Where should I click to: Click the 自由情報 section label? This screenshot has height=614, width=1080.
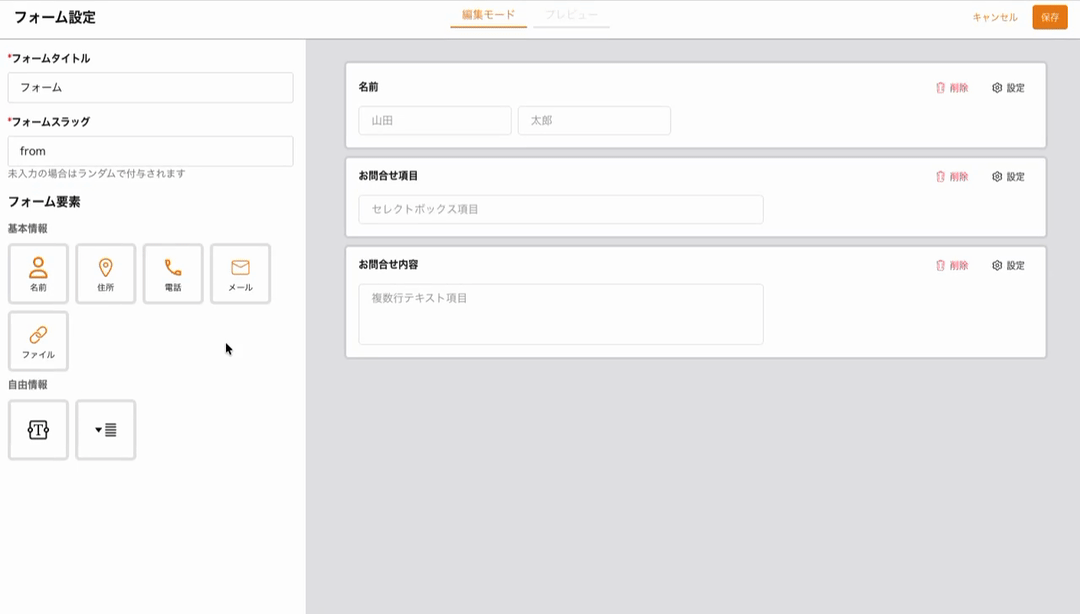pyautogui.click(x=28, y=385)
